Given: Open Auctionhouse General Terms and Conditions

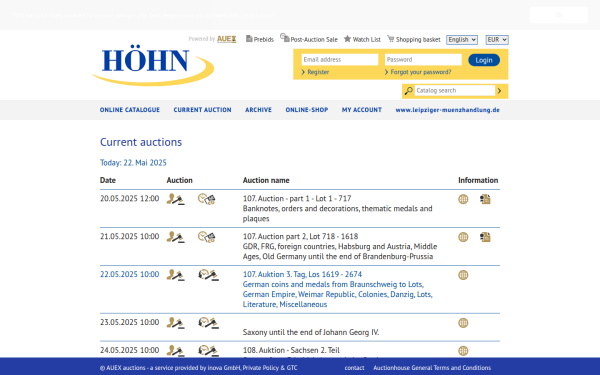Looking at the screenshot, I should click(x=432, y=368).
